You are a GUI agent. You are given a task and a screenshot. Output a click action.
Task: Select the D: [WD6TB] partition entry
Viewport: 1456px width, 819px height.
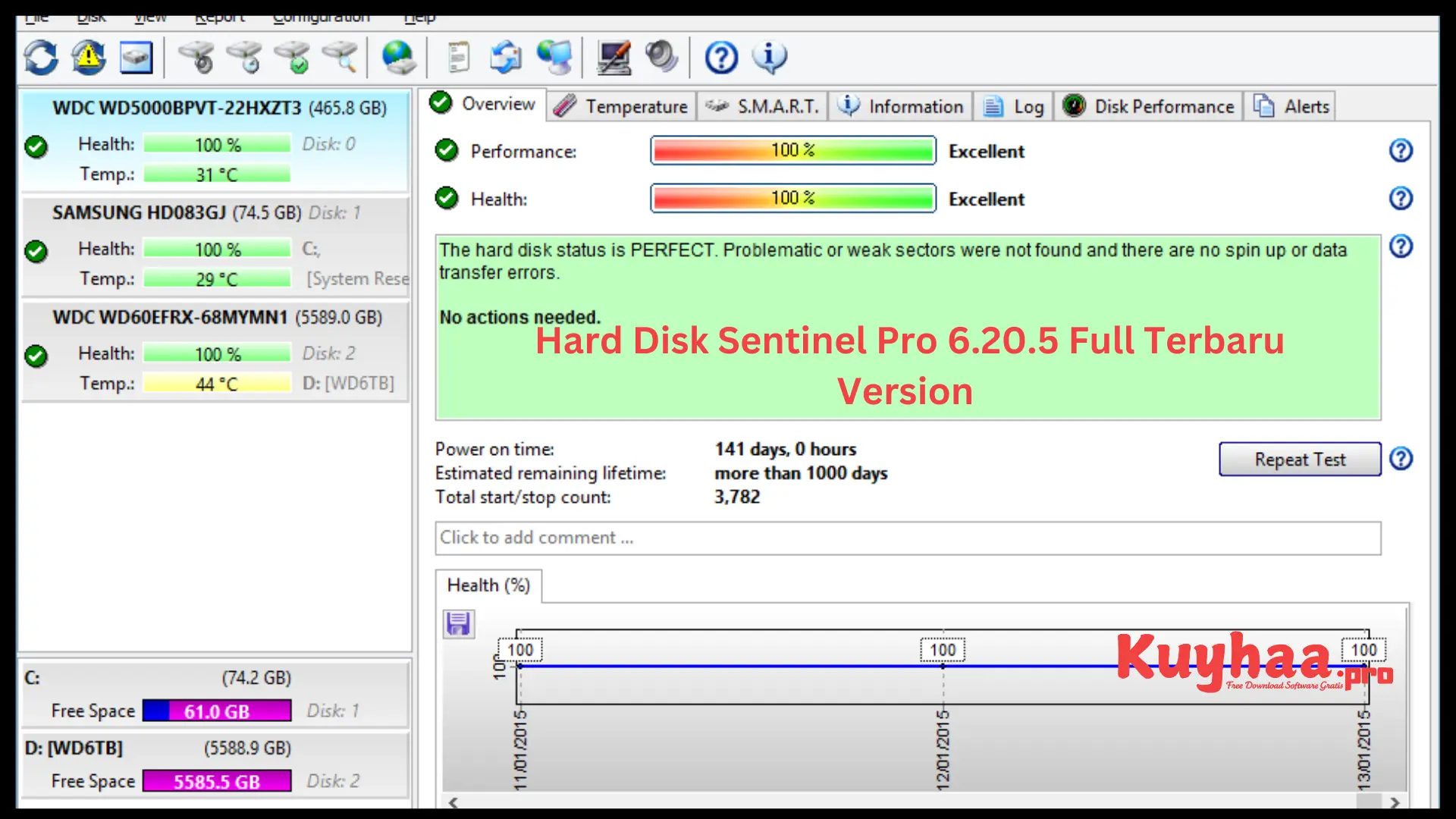[x=215, y=764]
